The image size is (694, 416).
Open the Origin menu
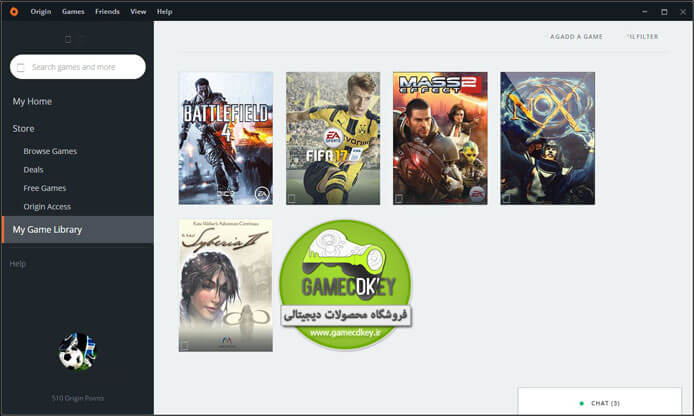coord(41,12)
